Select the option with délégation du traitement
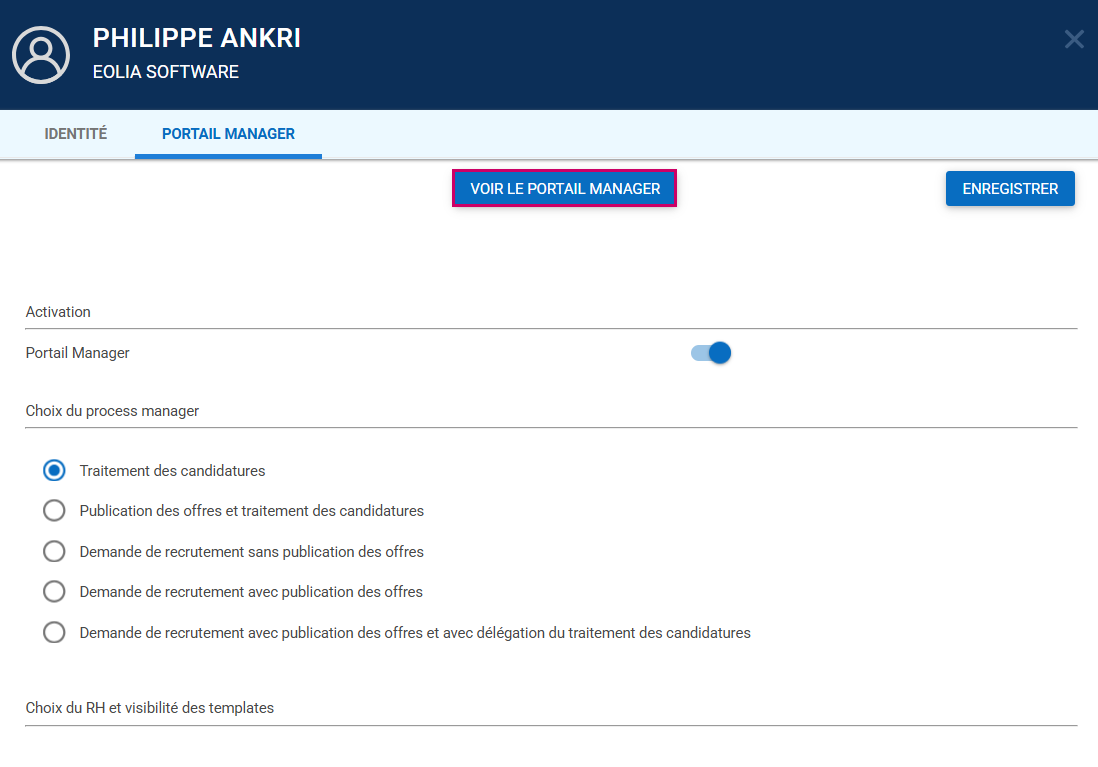 point(54,633)
